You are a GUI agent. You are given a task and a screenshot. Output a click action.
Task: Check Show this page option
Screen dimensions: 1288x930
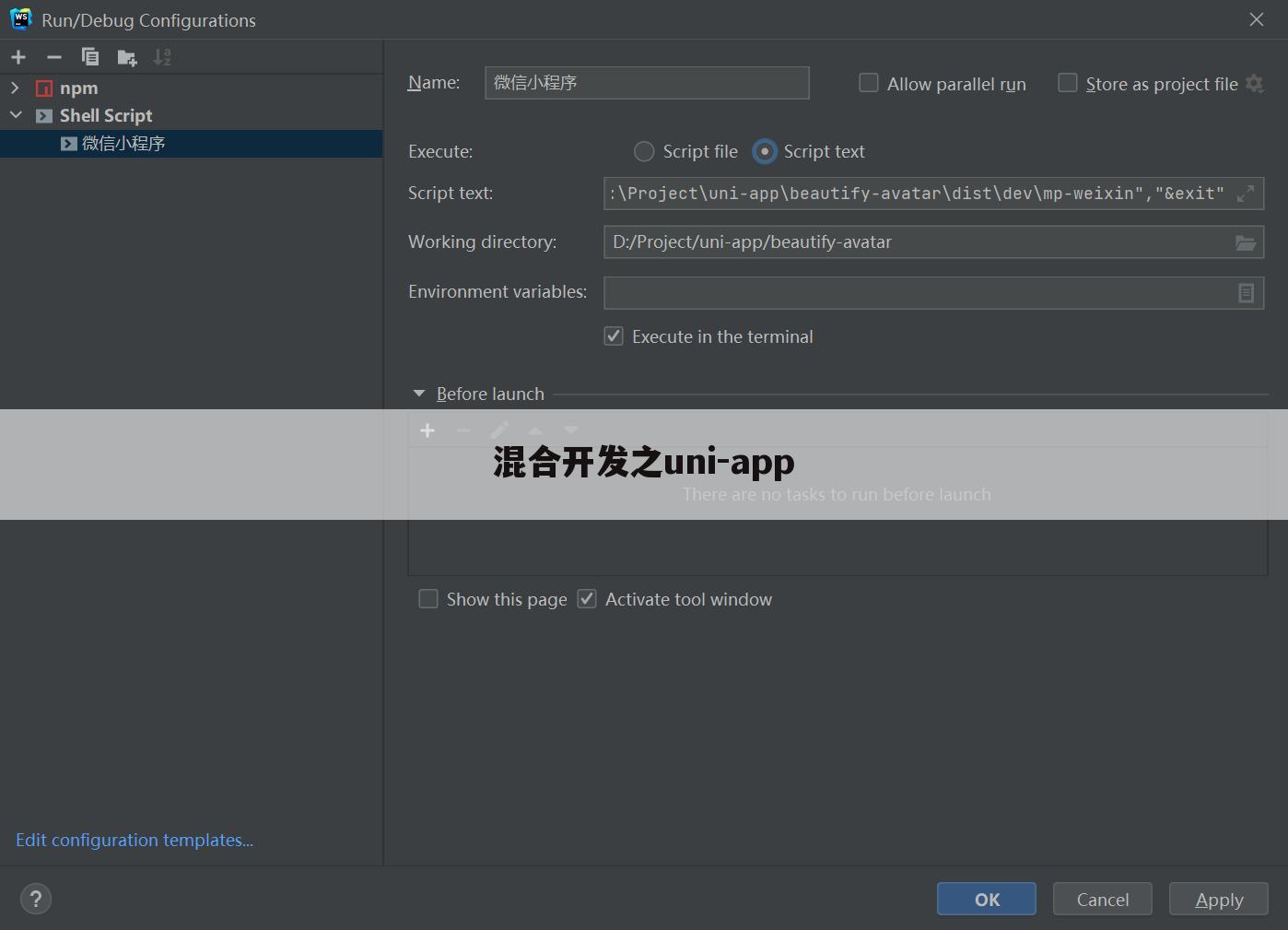428,599
